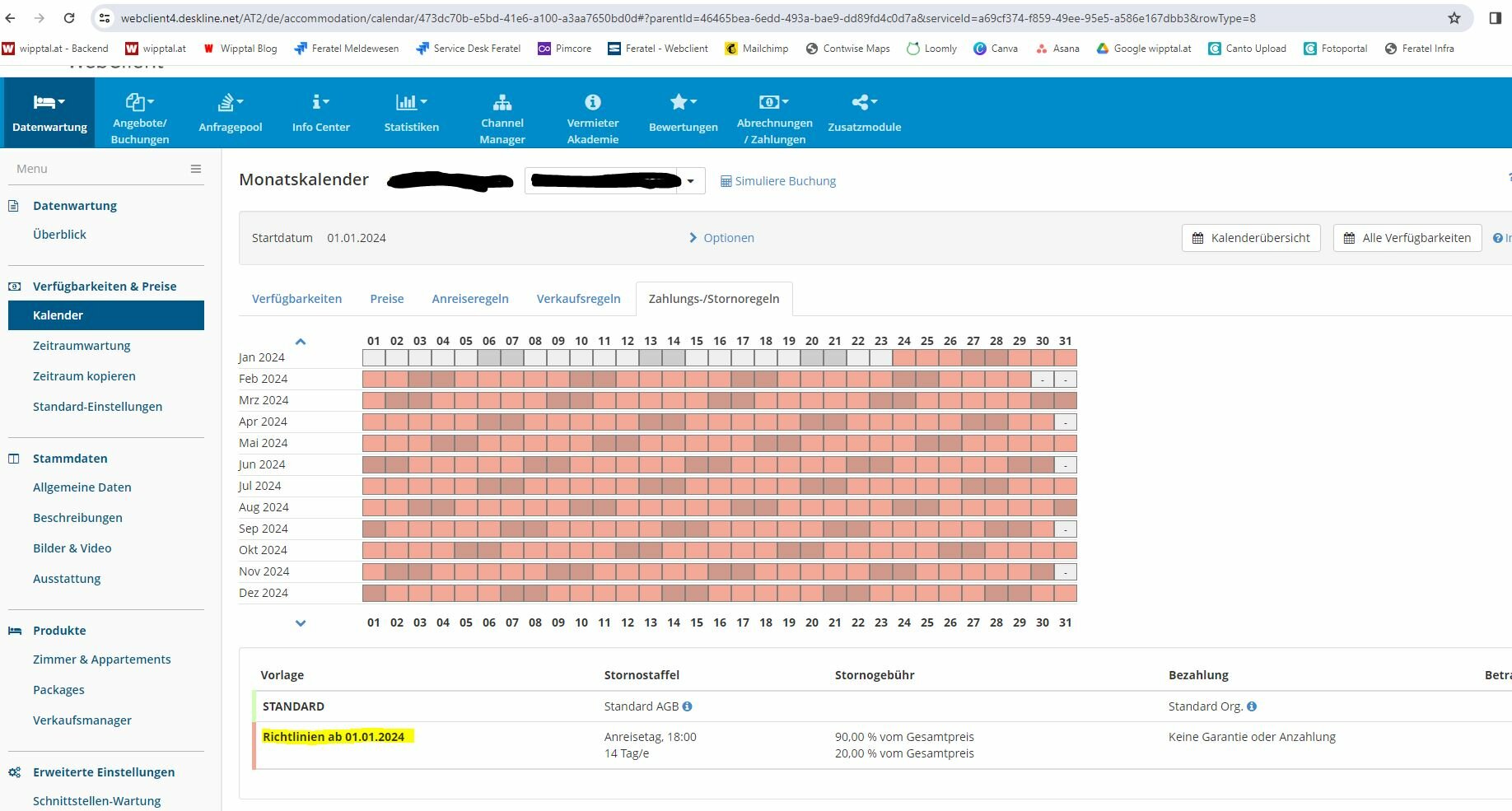Move calendar to earlier months with up chevron
Viewport: 1512px width, 811px height.
[x=301, y=341]
